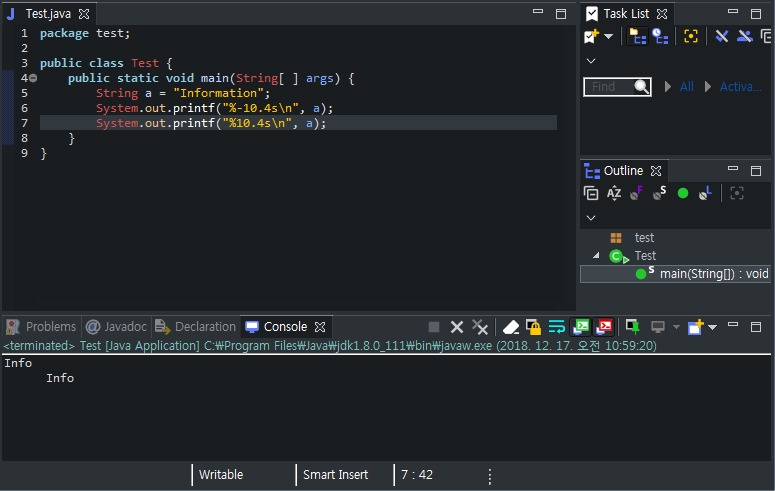Click Smart Insert status bar entry
This screenshot has width=775, height=491.
335,475
